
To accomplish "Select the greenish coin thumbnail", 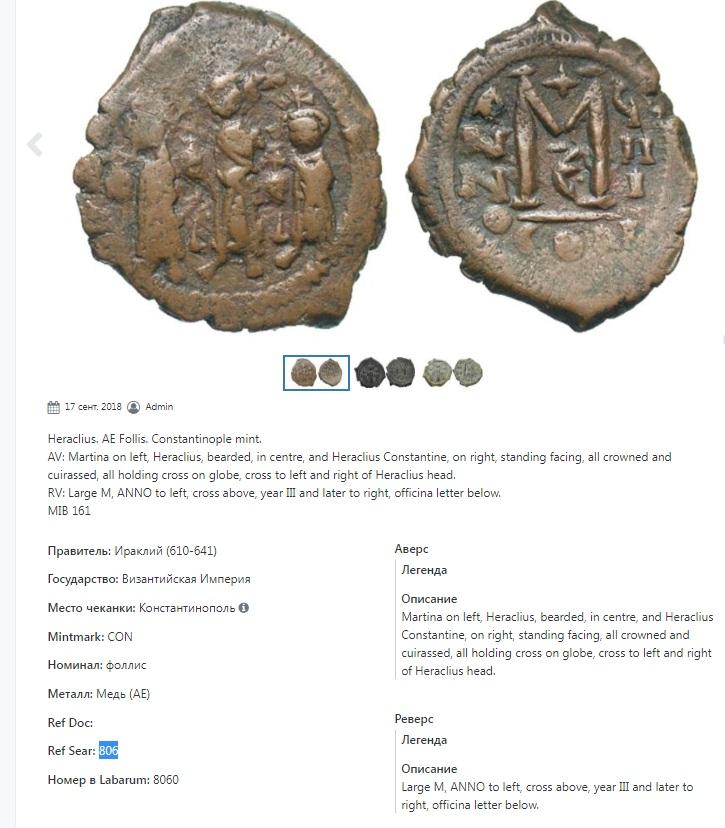I will pyautogui.click(x=453, y=372).
